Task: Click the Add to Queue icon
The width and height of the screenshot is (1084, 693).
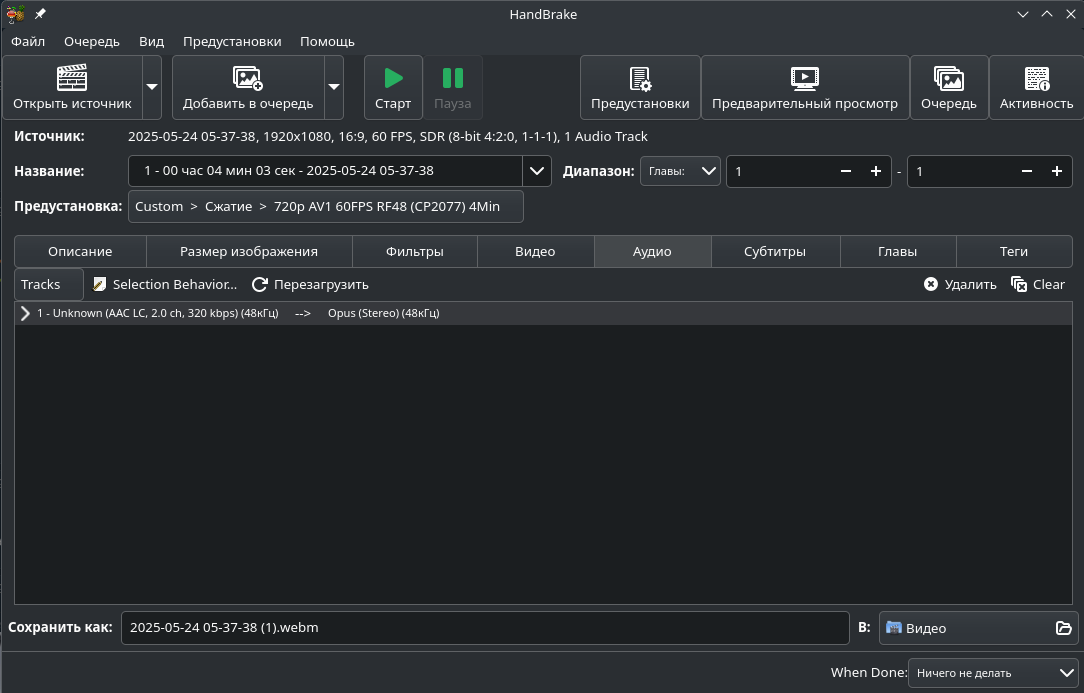Action: click(247, 78)
